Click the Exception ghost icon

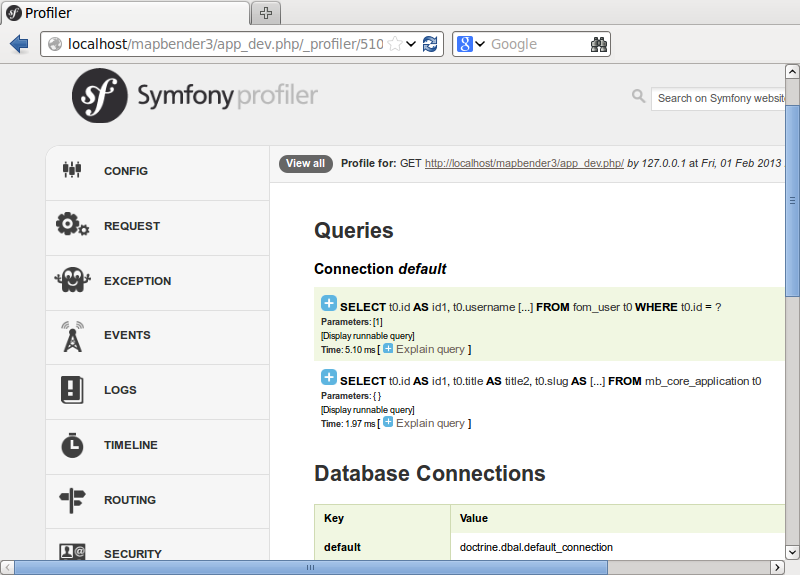coord(72,280)
